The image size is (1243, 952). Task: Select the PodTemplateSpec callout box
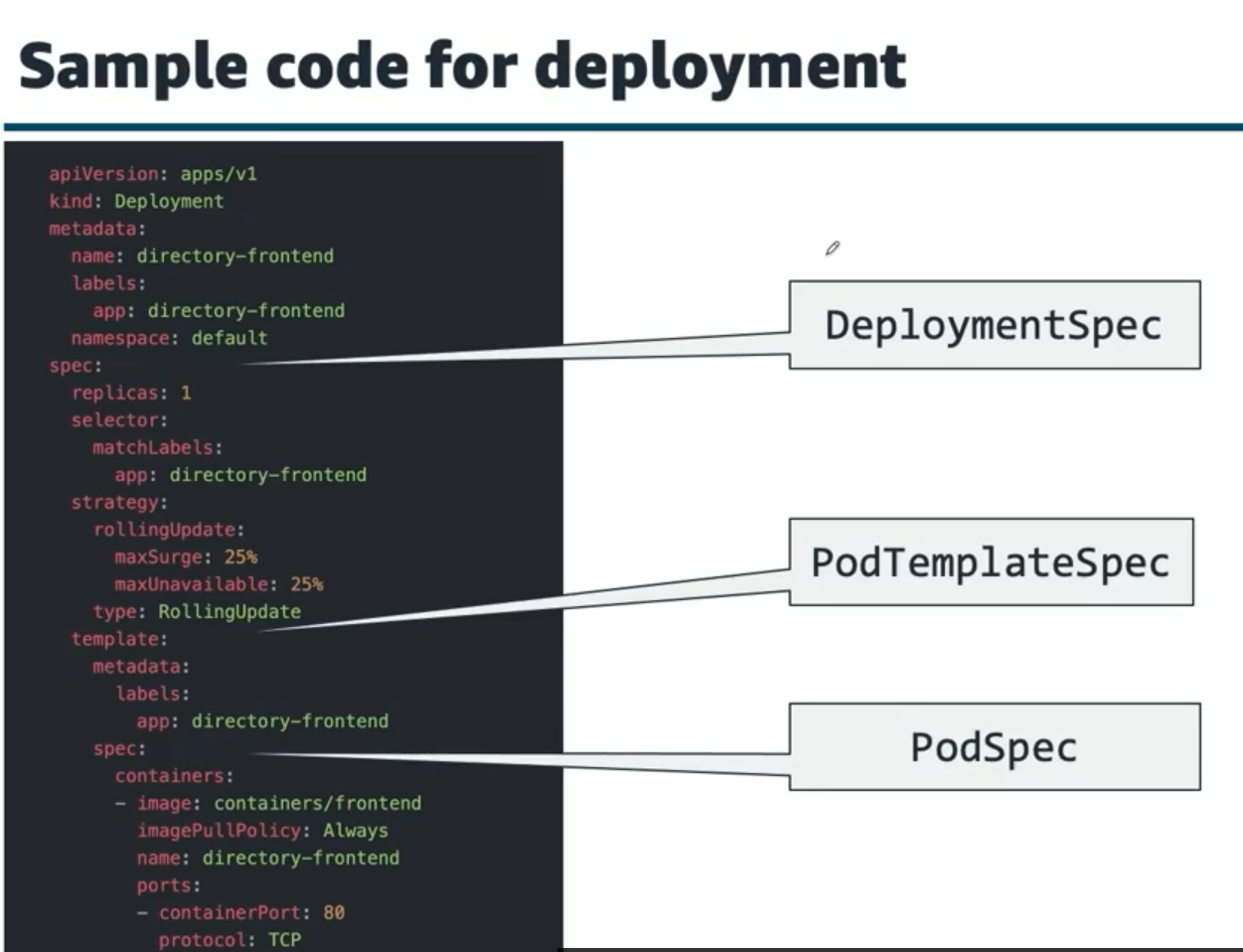991,561
